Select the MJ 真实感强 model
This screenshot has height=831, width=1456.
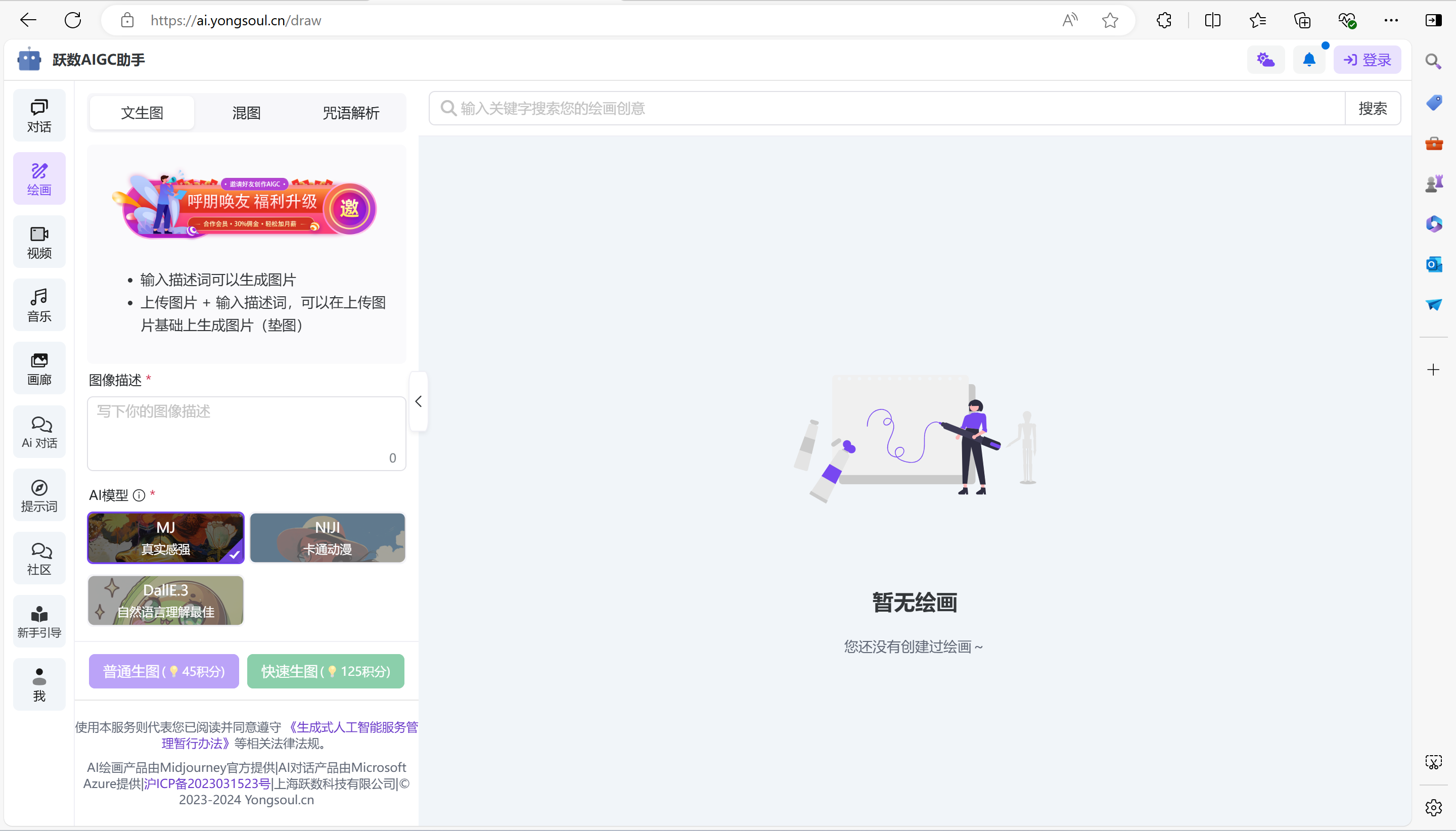[x=165, y=538]
